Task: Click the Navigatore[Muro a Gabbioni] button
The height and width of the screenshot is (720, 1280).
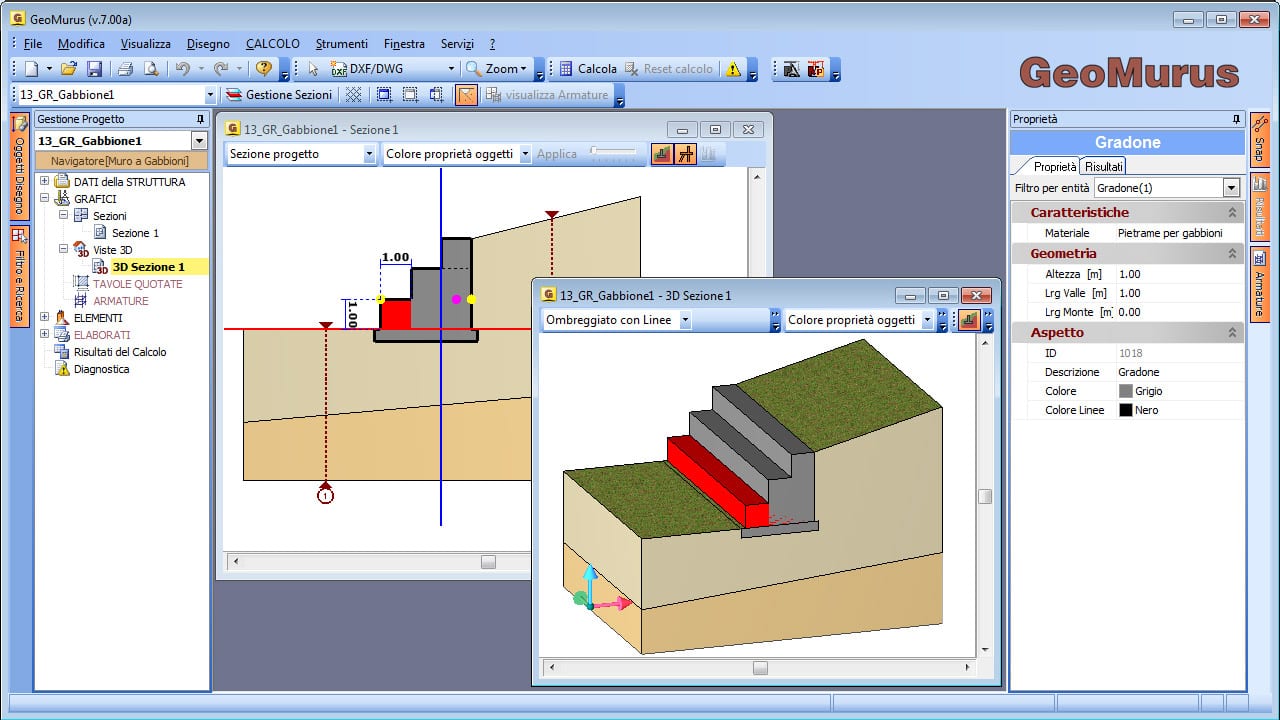Action: point(120,160)
